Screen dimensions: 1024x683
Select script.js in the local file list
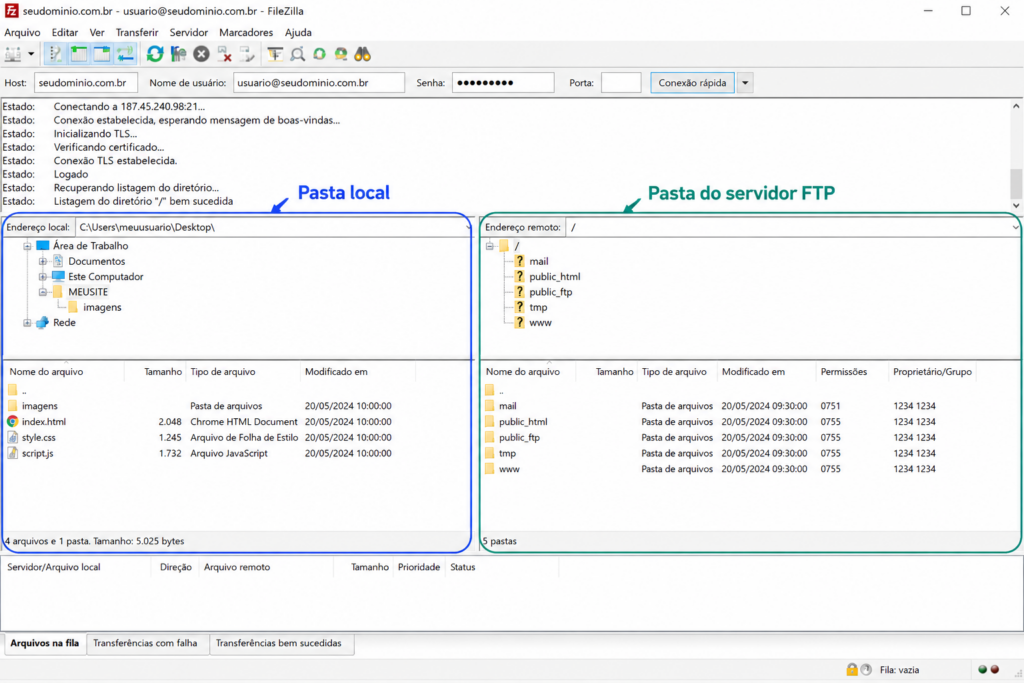37,453
